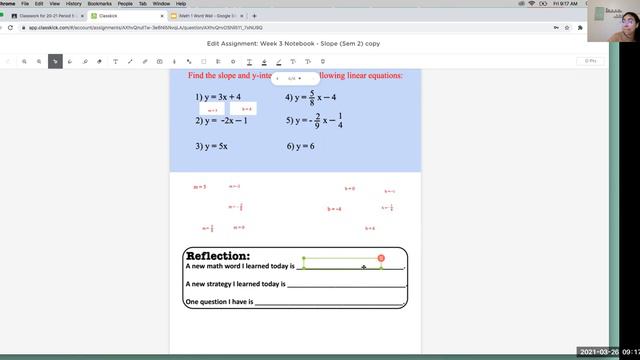Open the History menu
The image size is (640, 360).
pyautogui.click(x=73, y=4)
